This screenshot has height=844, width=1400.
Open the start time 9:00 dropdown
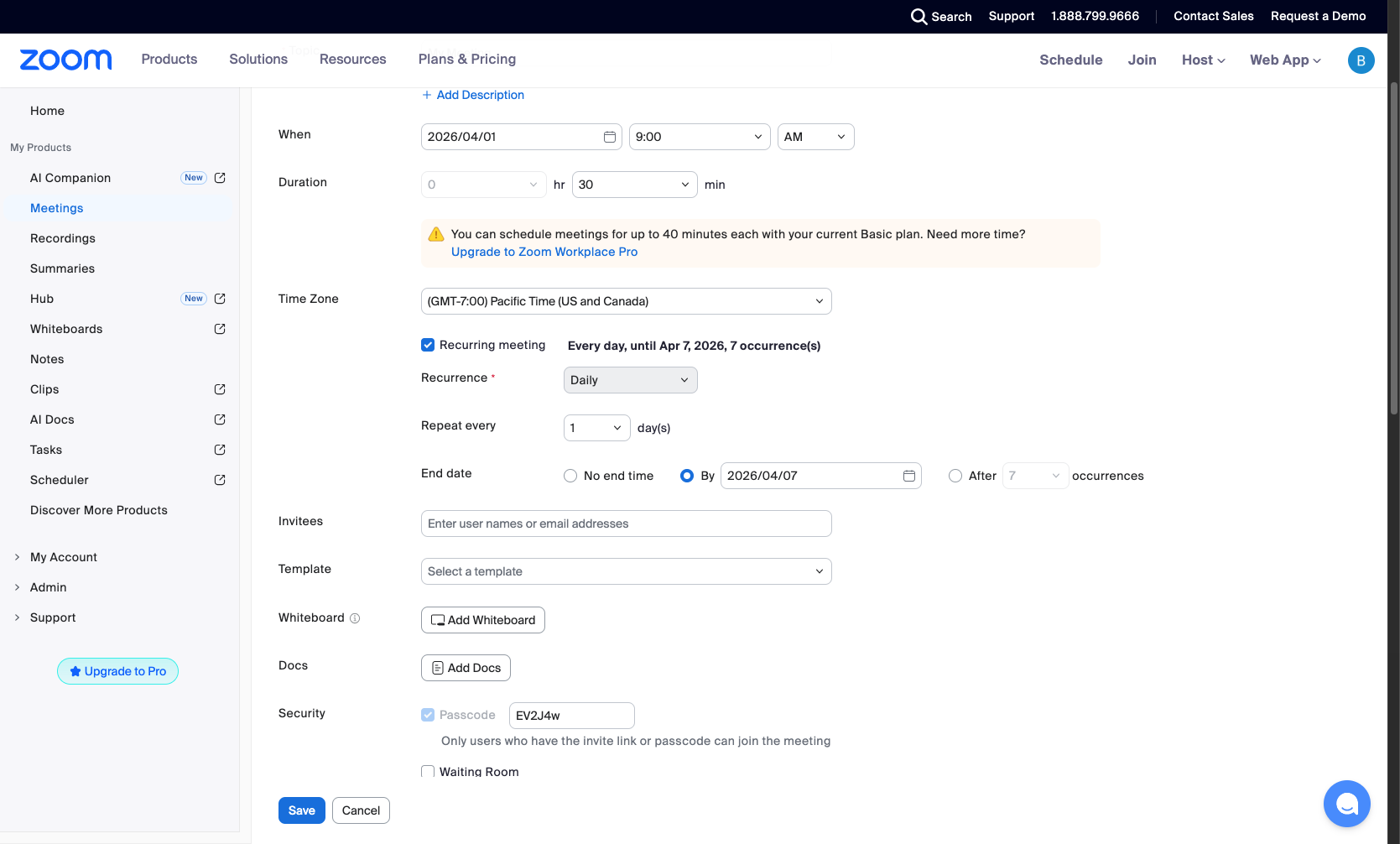[700, 137]
